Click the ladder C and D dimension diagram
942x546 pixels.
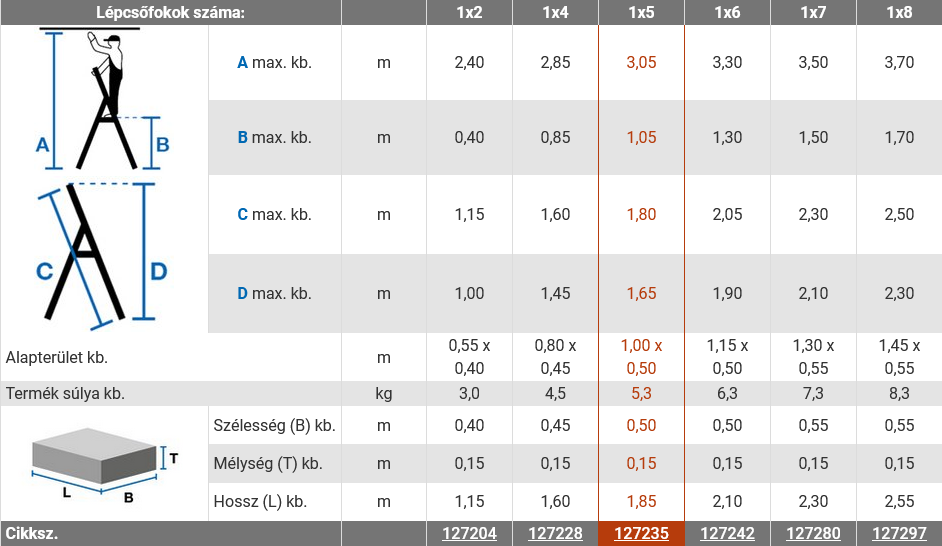point(101,257)
